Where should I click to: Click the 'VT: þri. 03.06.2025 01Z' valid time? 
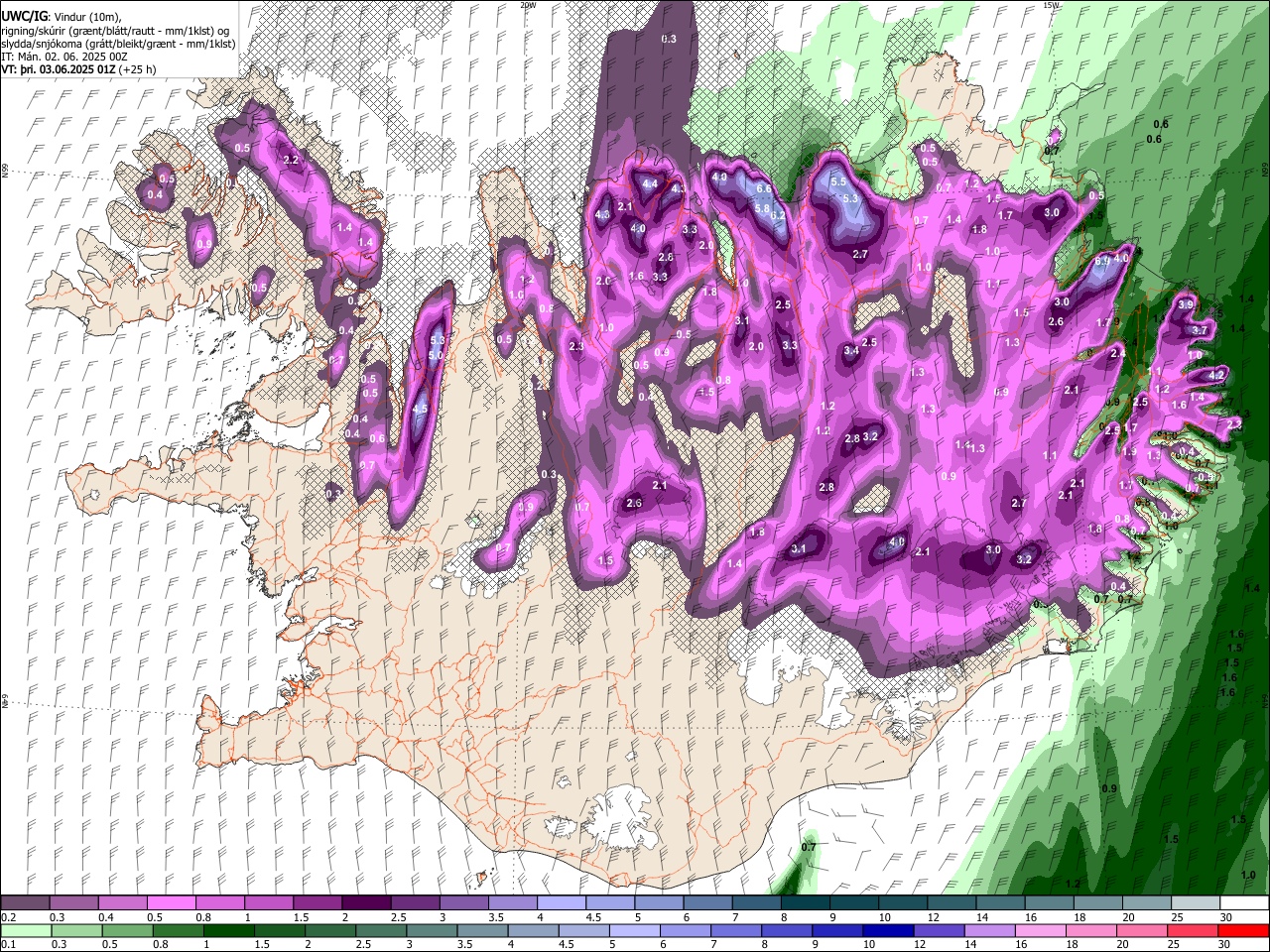(x=59, y=69)
